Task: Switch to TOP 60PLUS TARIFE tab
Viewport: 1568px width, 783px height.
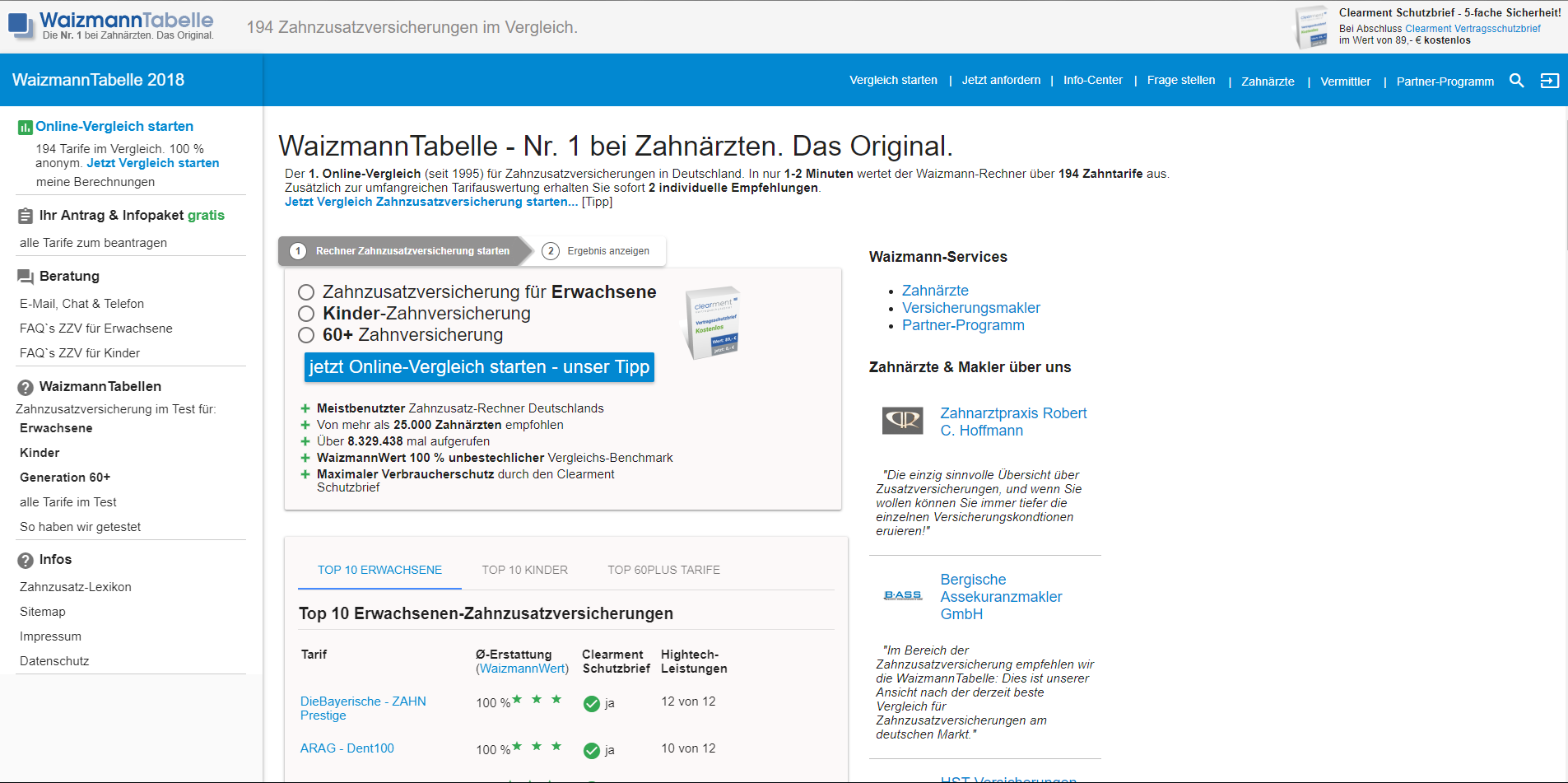Action: click(663, 570)
